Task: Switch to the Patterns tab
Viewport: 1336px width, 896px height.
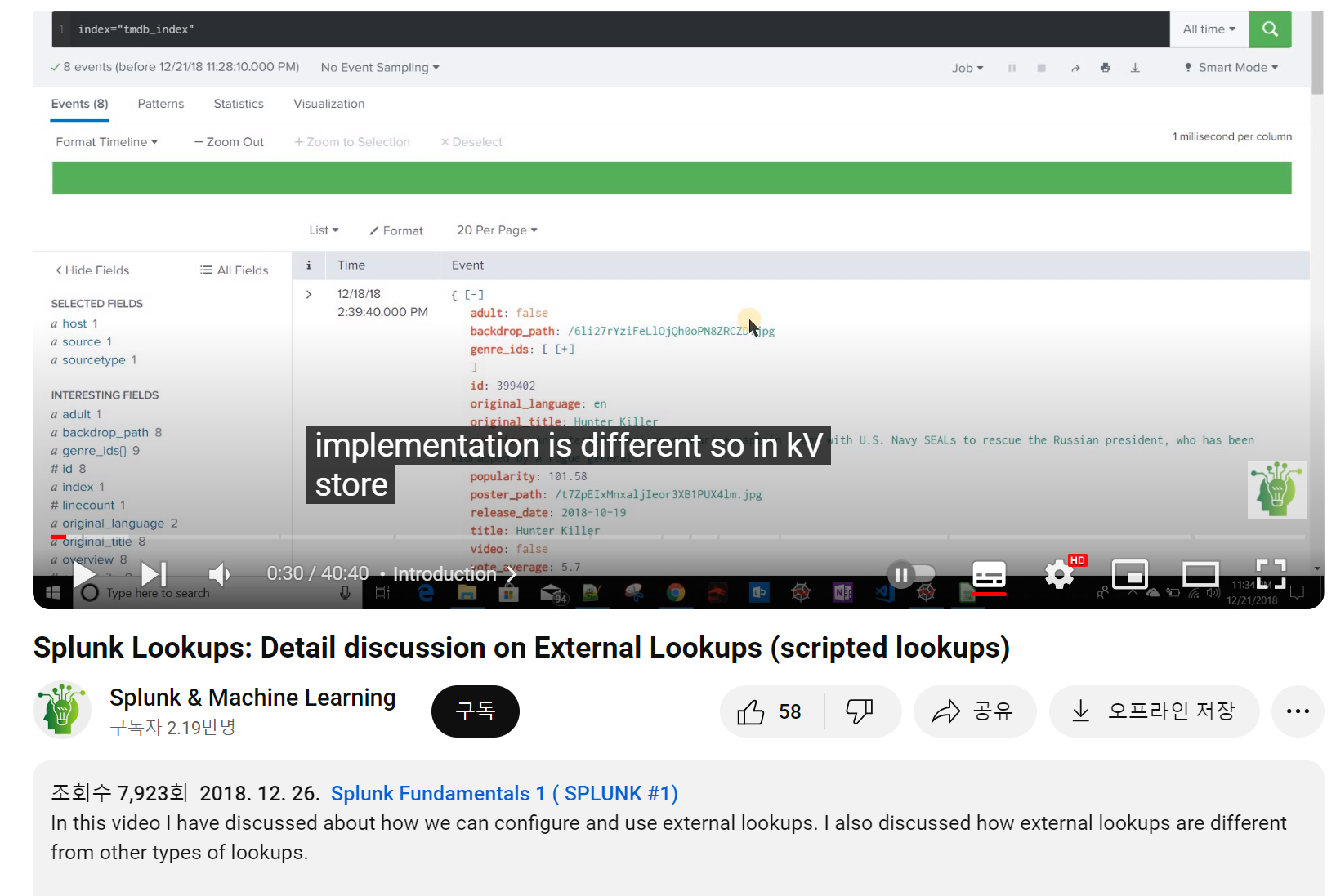Action: [161, 104]
